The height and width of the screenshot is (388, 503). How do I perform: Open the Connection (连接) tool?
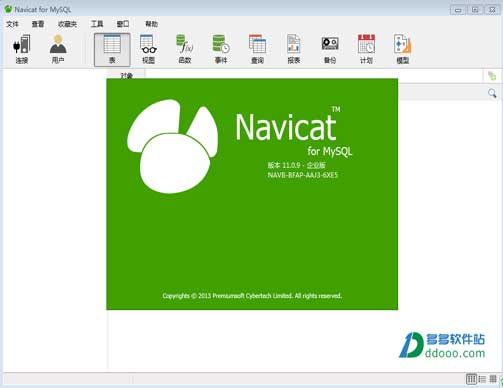tap(22, 49)
